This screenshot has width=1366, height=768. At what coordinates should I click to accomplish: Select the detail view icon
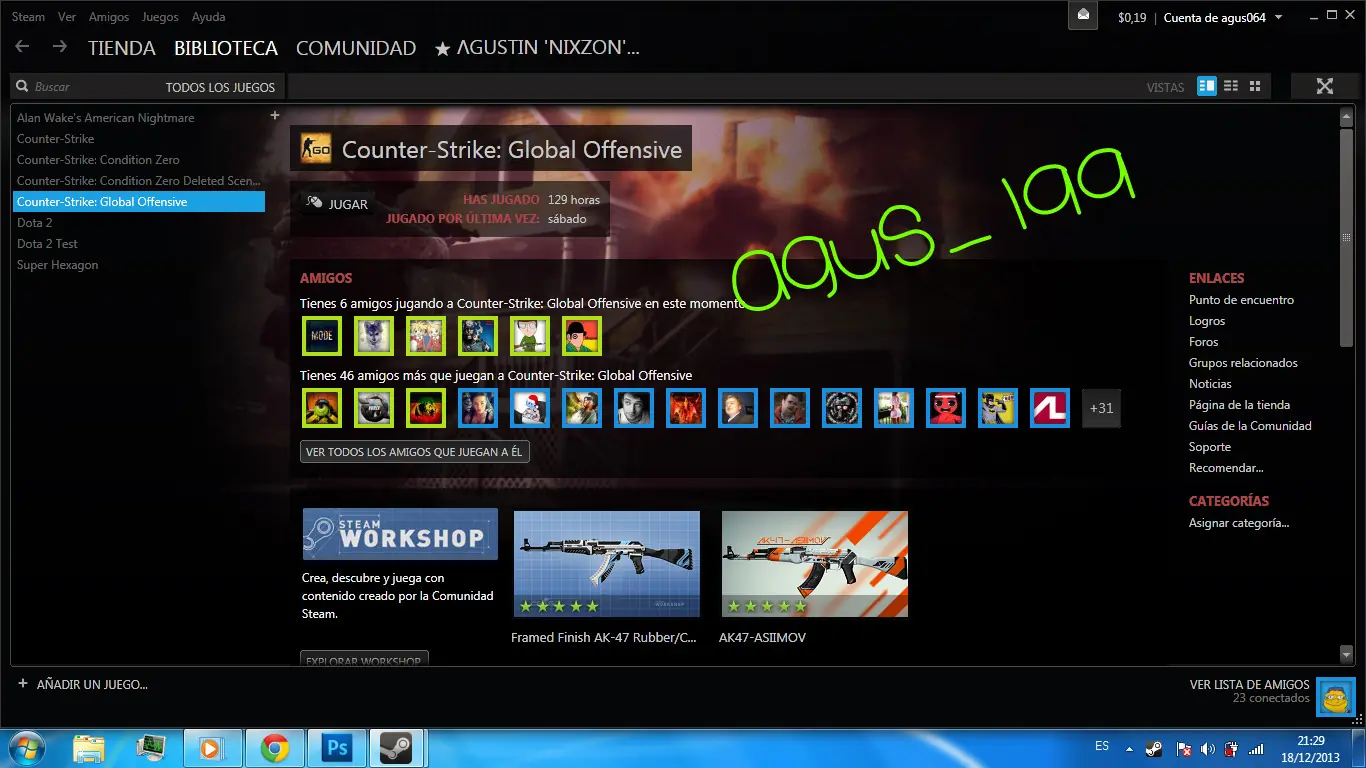tap(1207, 86)
